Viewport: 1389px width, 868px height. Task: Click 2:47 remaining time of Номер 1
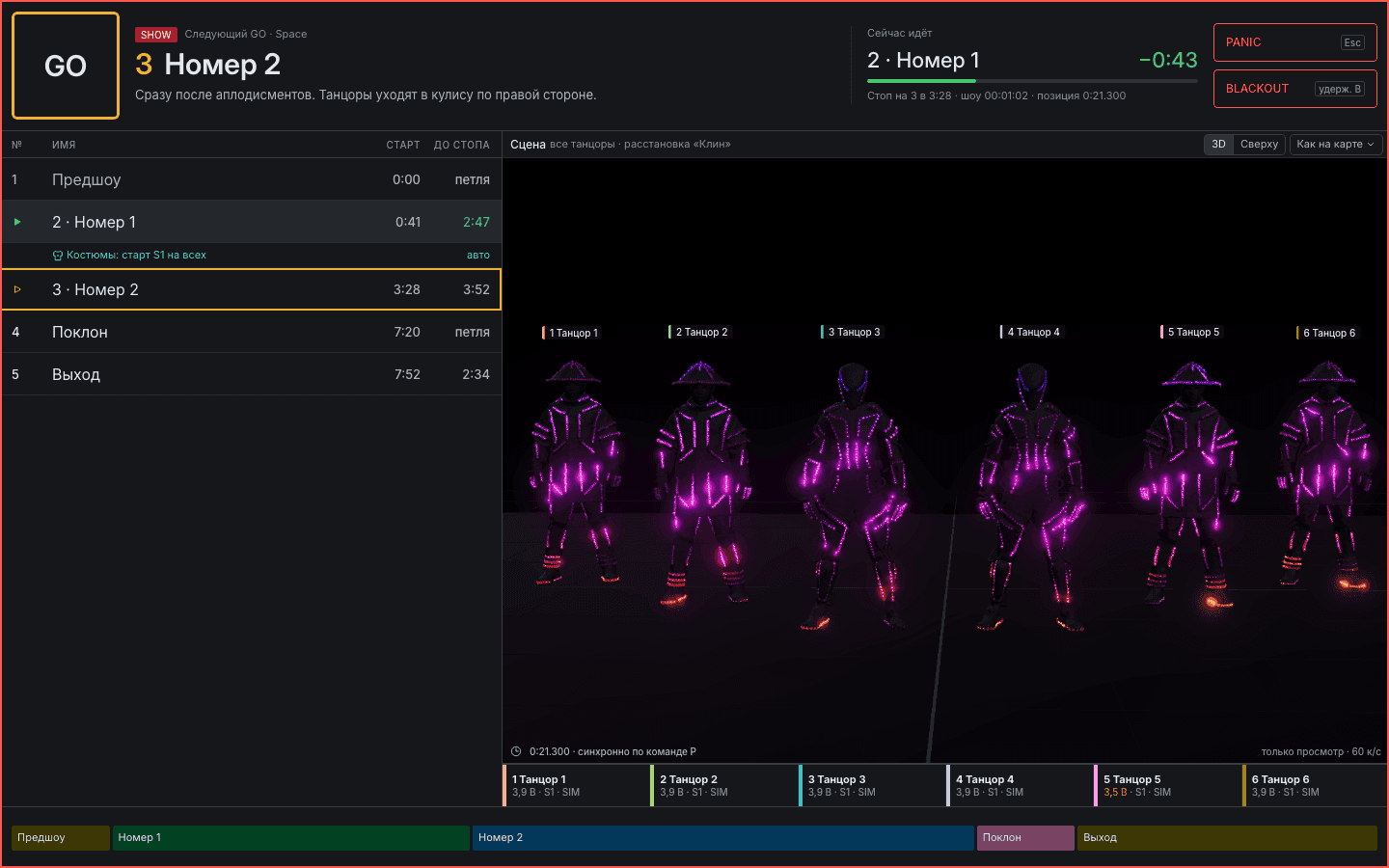[477, 222]
